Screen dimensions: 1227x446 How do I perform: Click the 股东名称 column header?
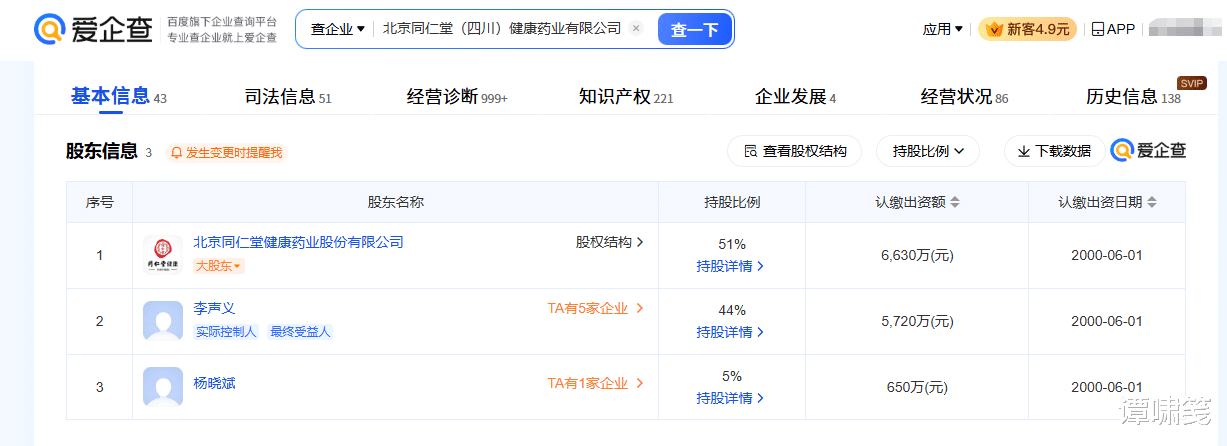396,202
